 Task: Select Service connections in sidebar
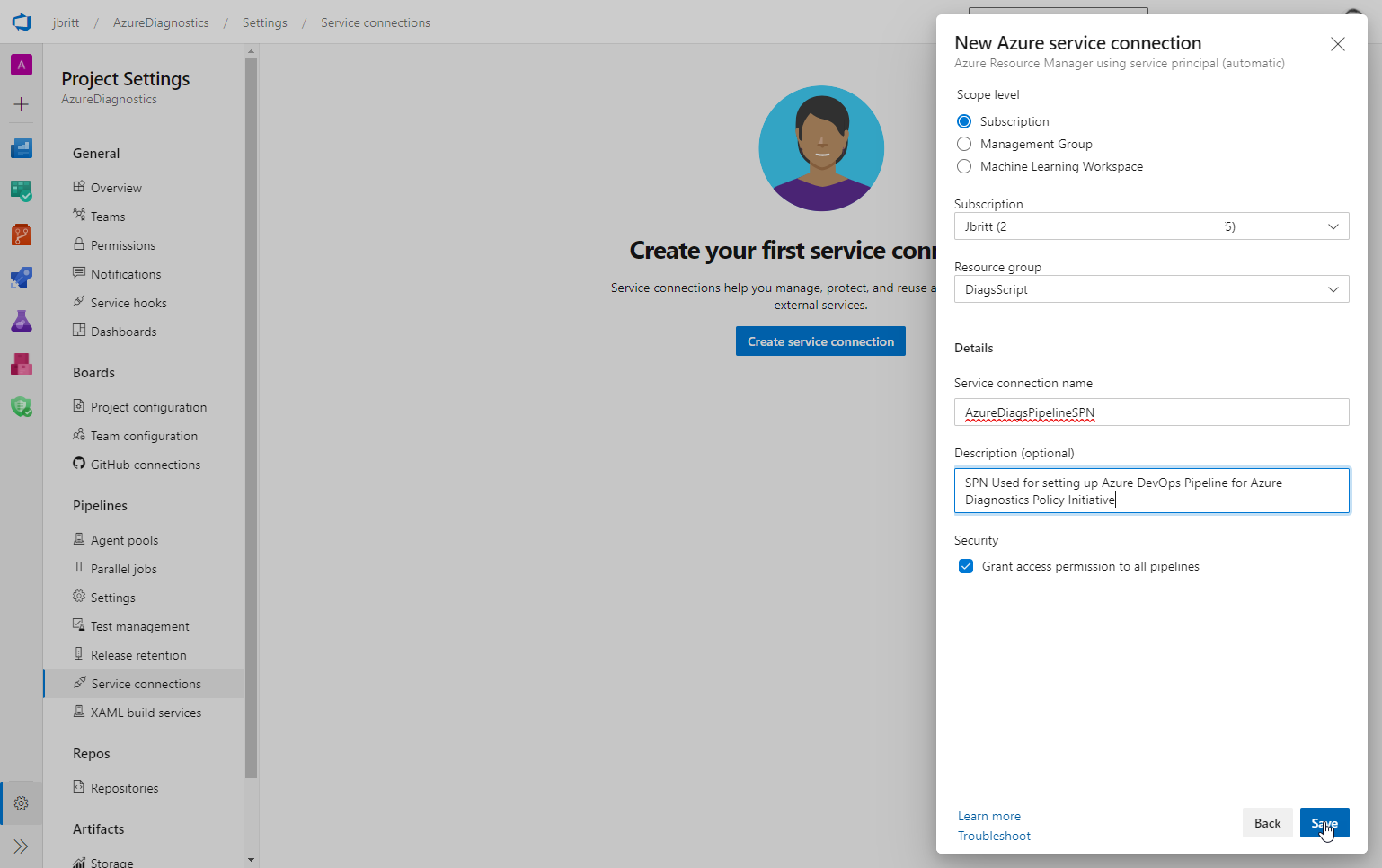point(144,684)
